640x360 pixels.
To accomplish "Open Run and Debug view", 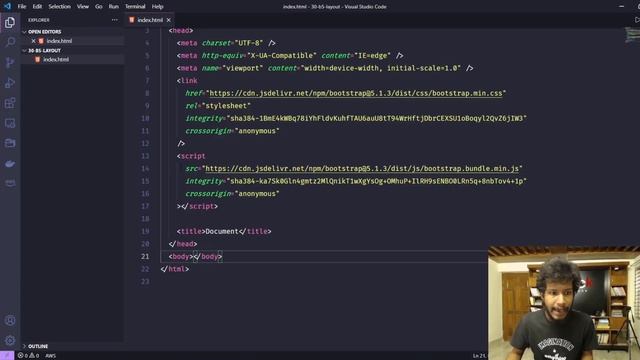I will point(10,82).
